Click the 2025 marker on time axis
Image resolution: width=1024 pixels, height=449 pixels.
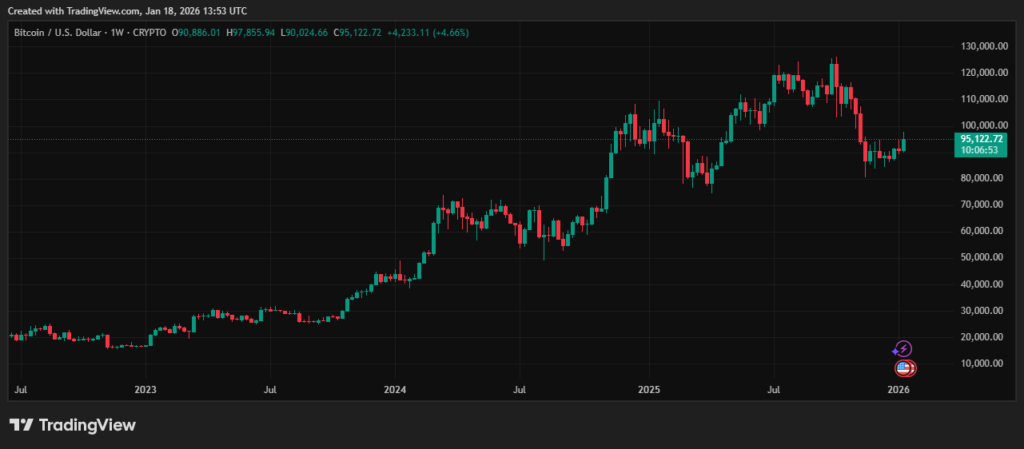coord(649,388)
